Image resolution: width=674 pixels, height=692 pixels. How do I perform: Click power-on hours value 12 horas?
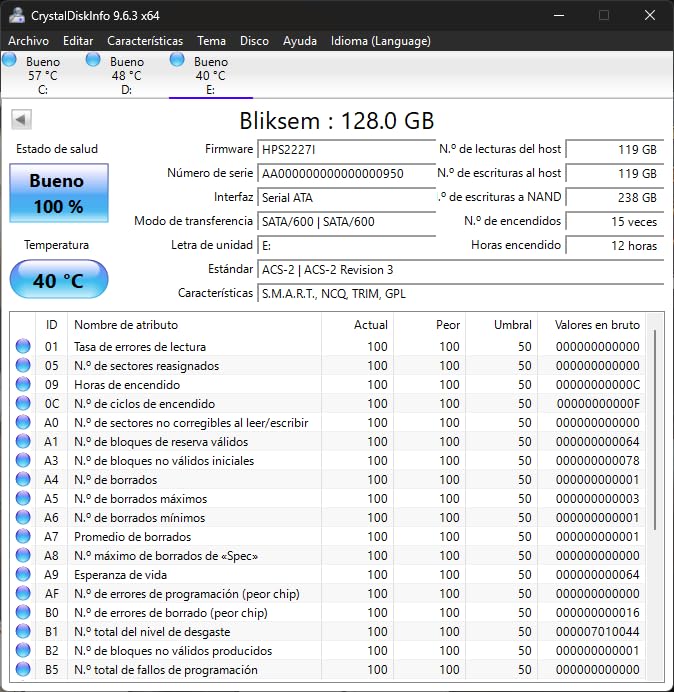tap(615, 245)
